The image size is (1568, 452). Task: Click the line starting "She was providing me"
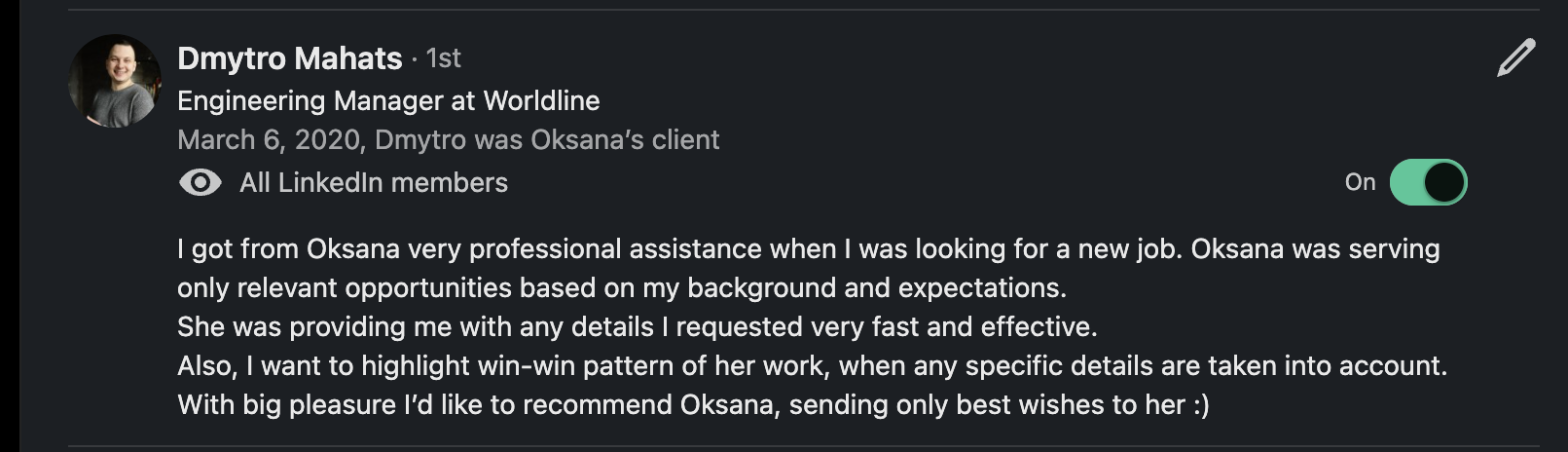click(637, 327)
